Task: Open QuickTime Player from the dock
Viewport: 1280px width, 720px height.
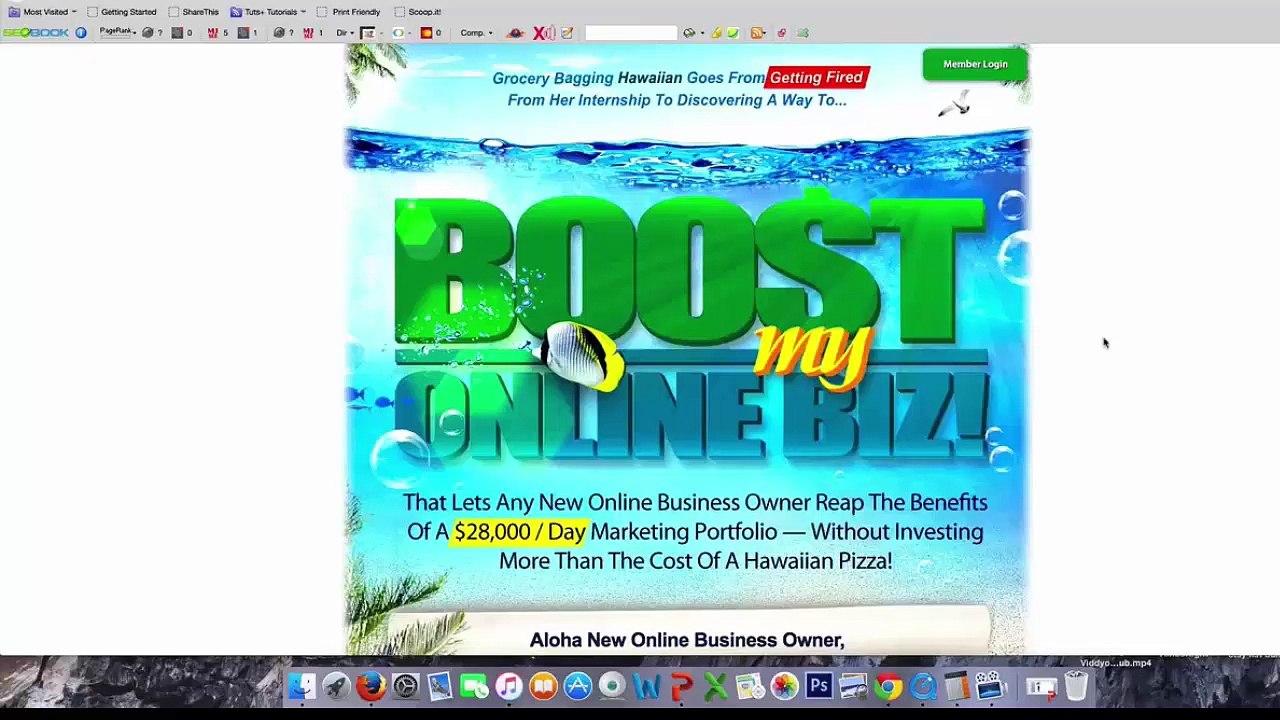Action: [x=922, y=686]
